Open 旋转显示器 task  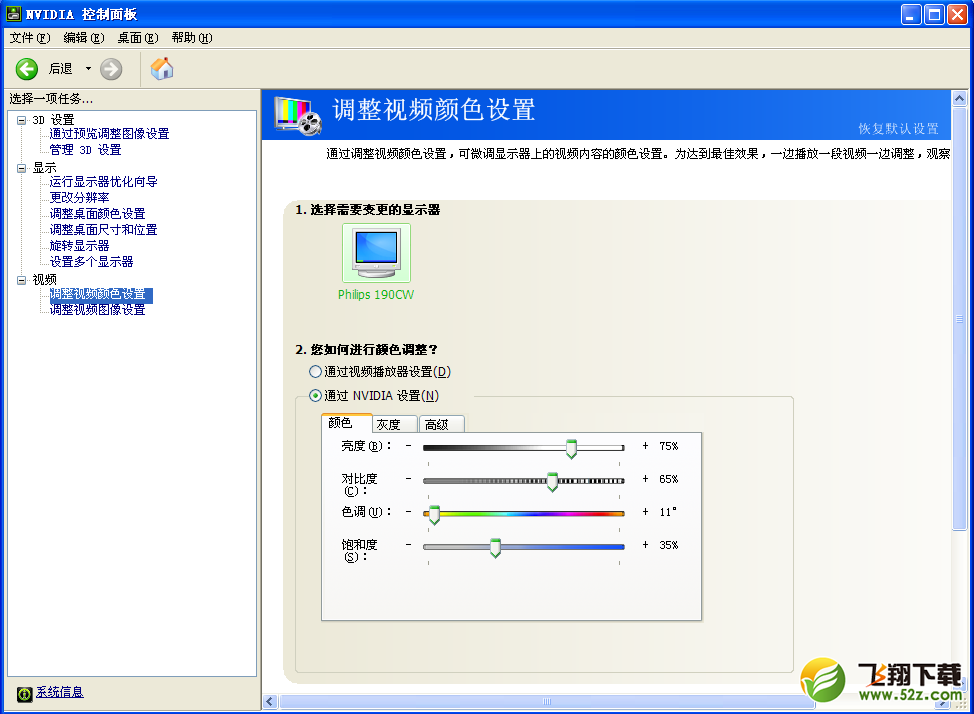click(80, 246)
